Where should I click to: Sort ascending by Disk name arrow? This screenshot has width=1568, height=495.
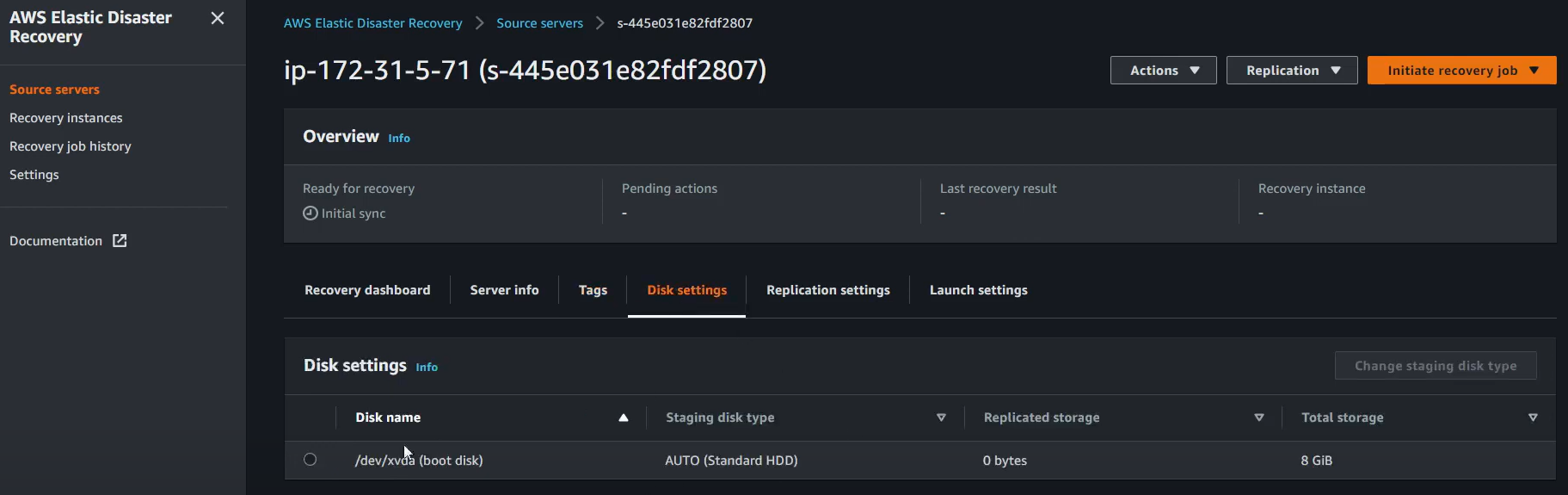tap(624, 418)
